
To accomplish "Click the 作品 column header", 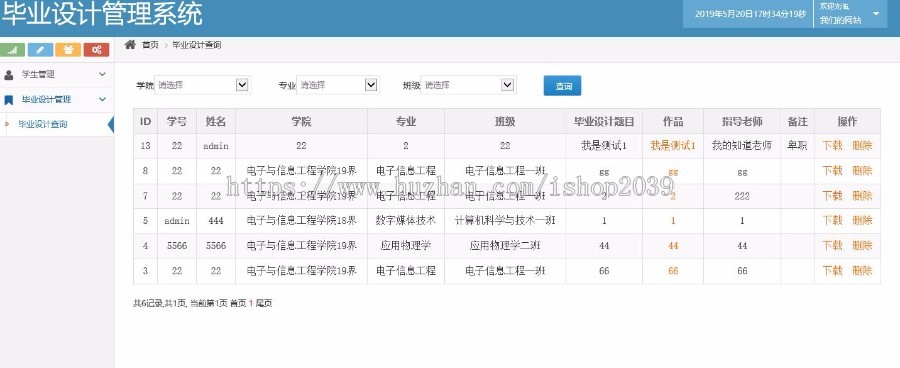I will pos(673,121).
